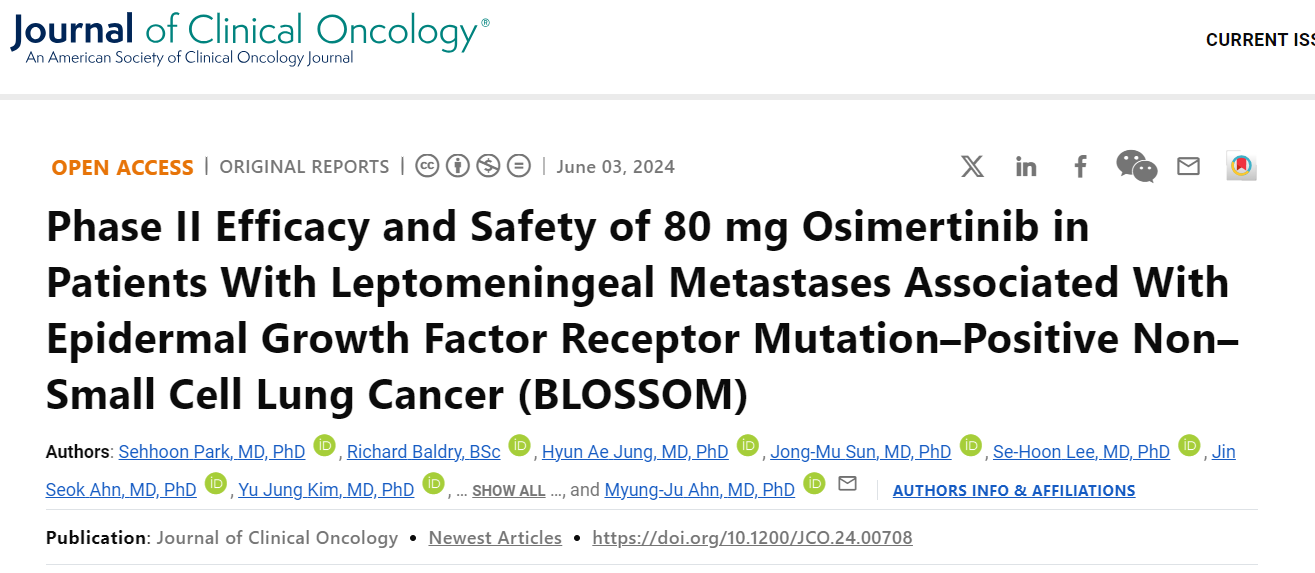Open Creative Commons license icons
Viewport: 1315px width, 573px height.
click(x=473, y=166)
